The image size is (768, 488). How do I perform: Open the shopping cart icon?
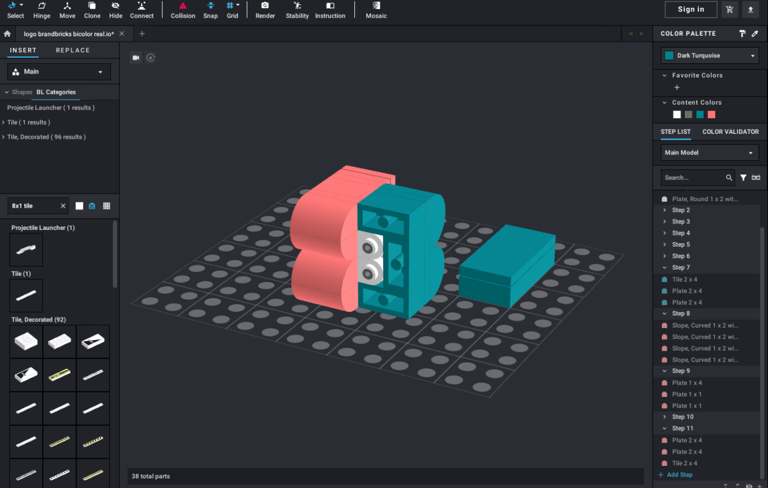[x=729, y=9]
